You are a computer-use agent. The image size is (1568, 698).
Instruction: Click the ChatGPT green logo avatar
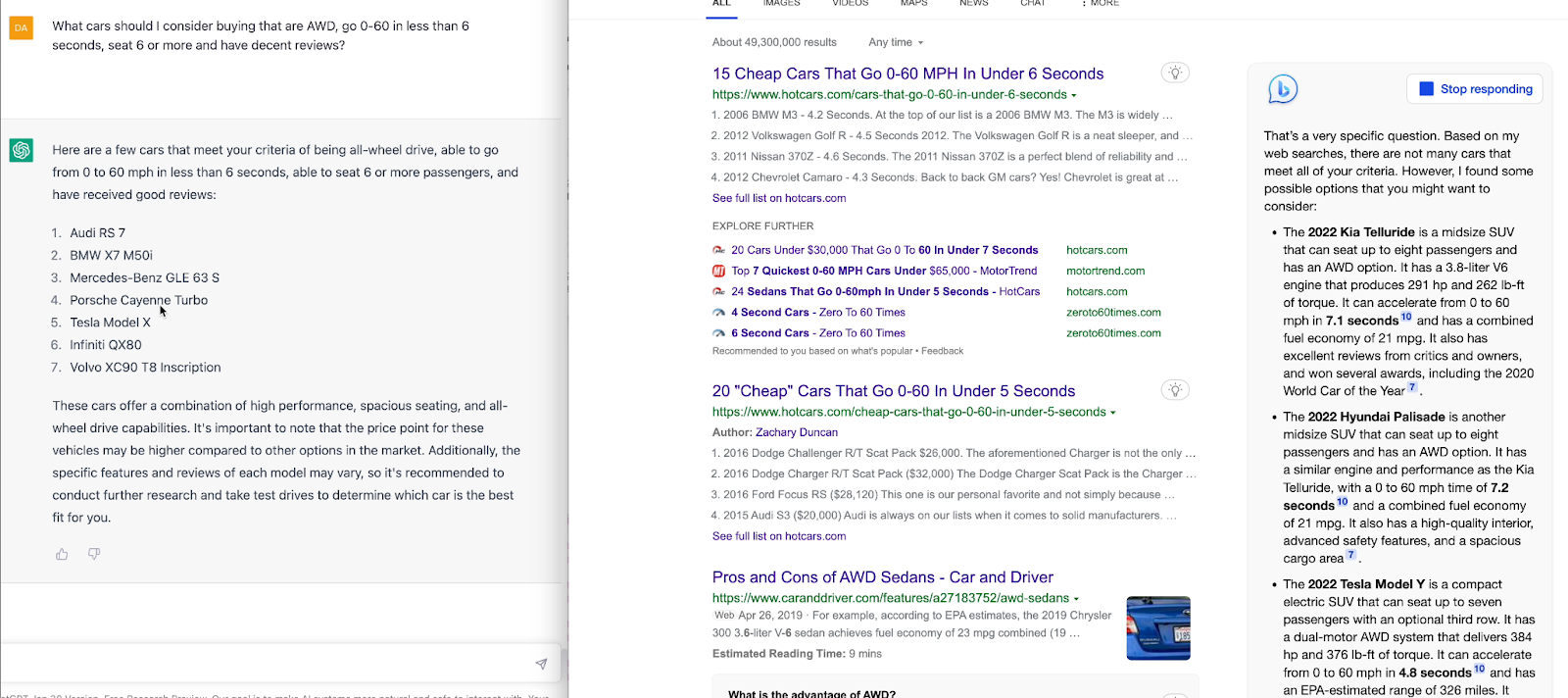[21, 150]
